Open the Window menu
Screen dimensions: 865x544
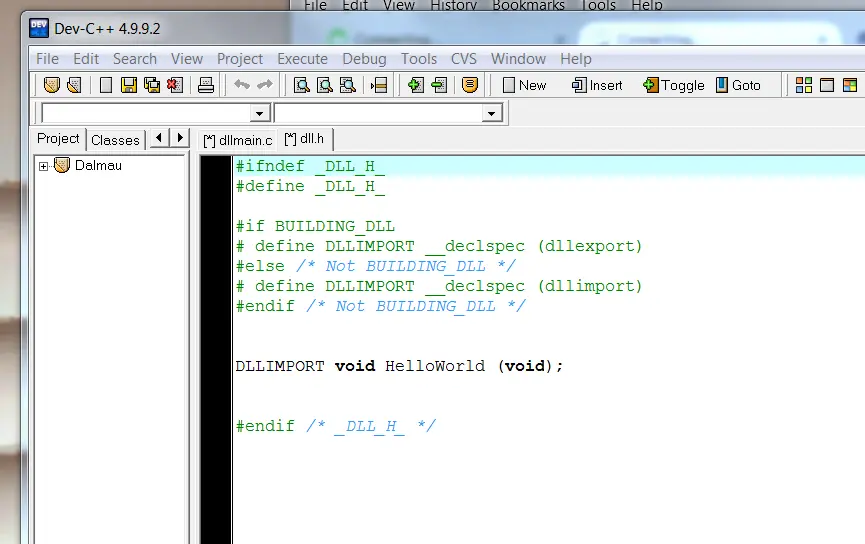coord(519,58)
